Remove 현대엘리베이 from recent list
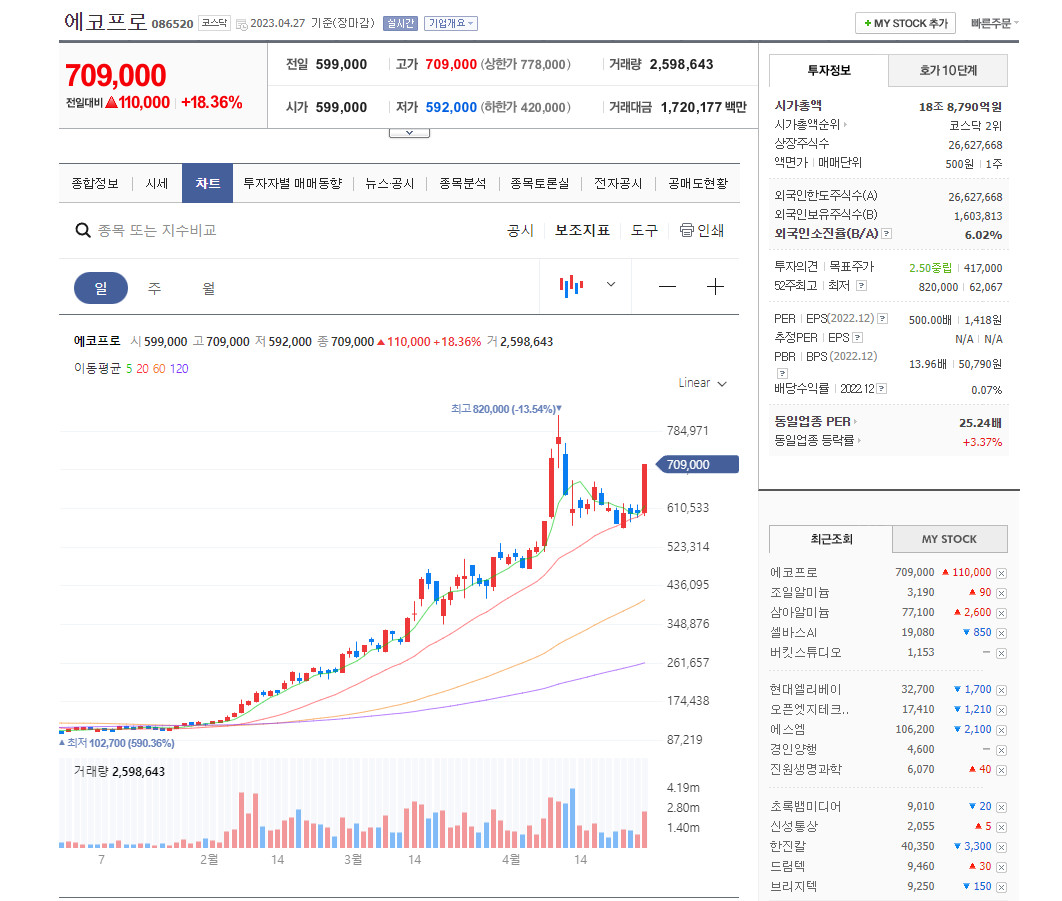This screenshot has width=1062, height=901. coord(1001,690)
